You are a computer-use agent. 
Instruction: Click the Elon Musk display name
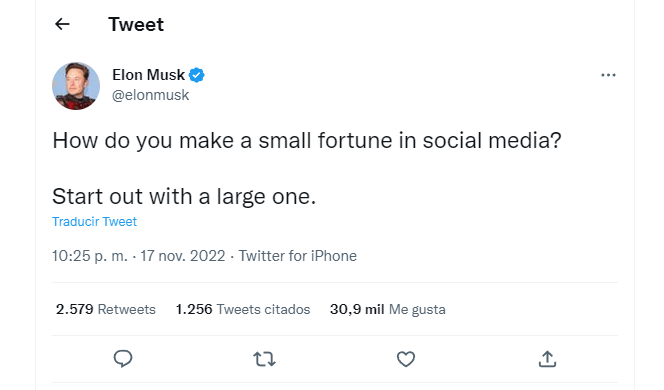149,75
